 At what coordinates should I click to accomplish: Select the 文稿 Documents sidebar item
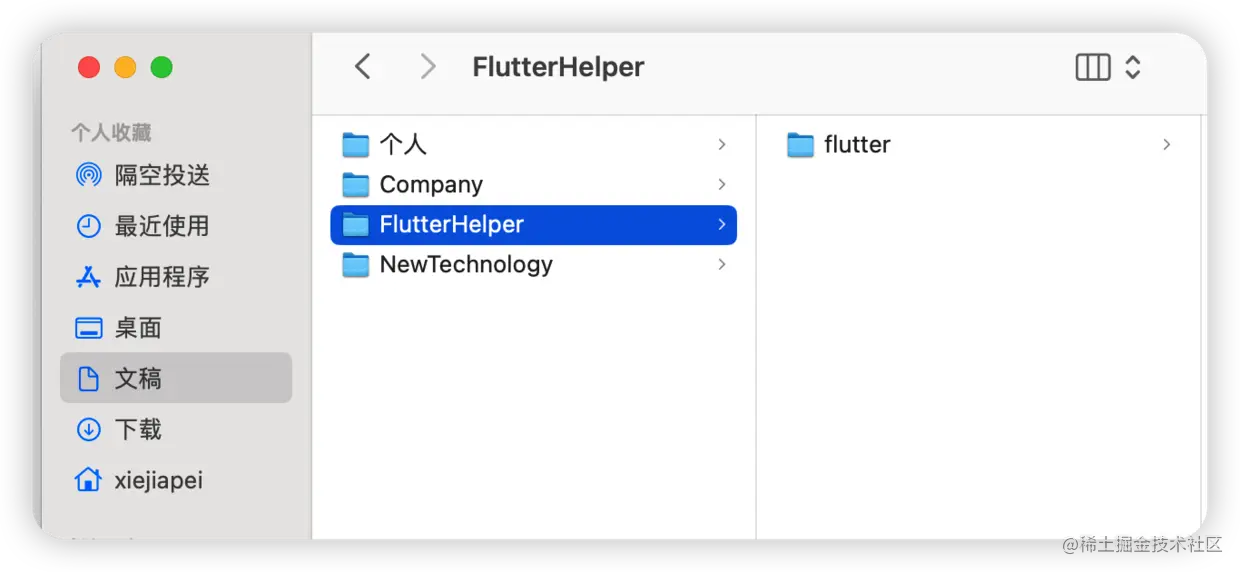(x=176, y=378)
